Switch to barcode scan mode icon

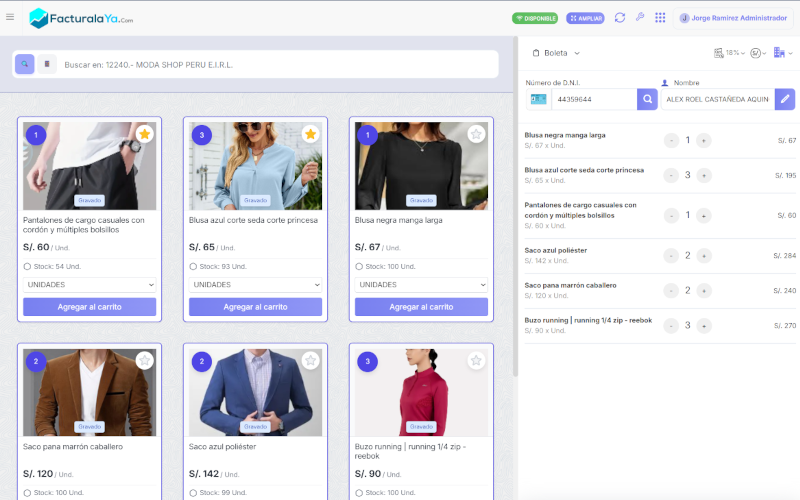[47, 64]
